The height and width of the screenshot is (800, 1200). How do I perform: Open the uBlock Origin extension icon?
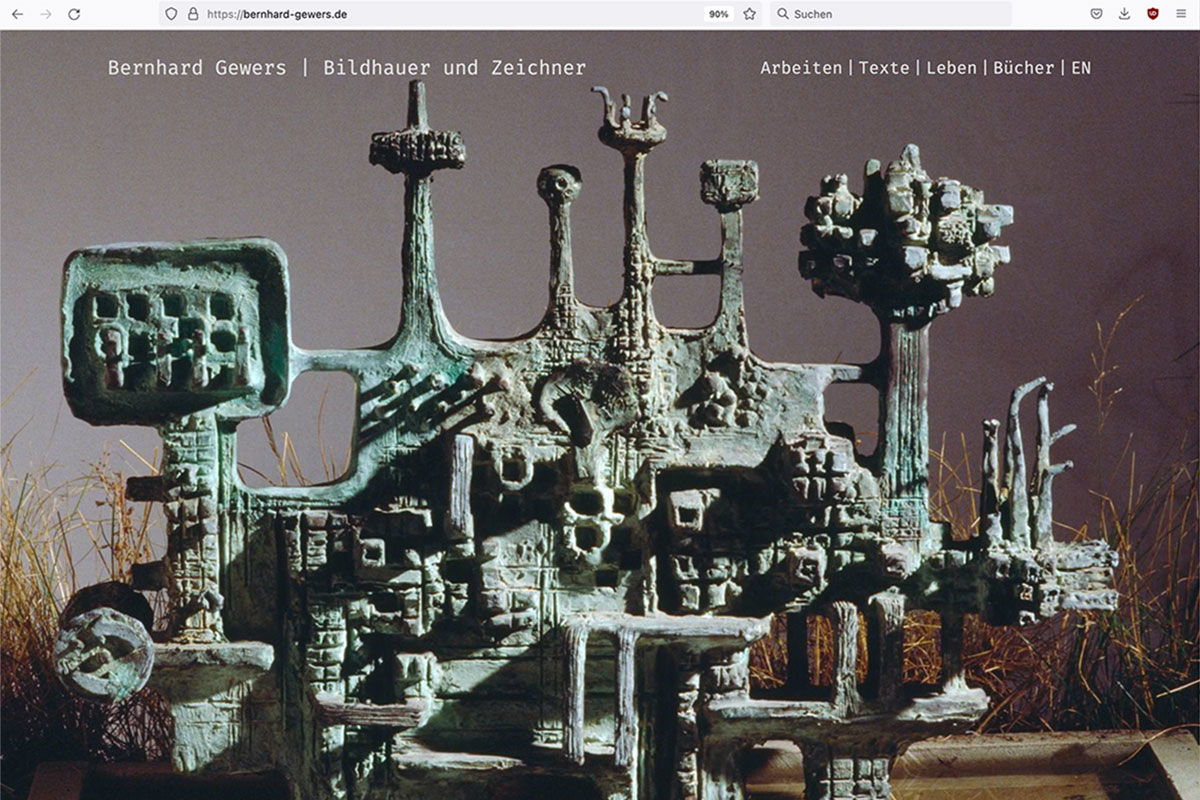pos(1153,14)
